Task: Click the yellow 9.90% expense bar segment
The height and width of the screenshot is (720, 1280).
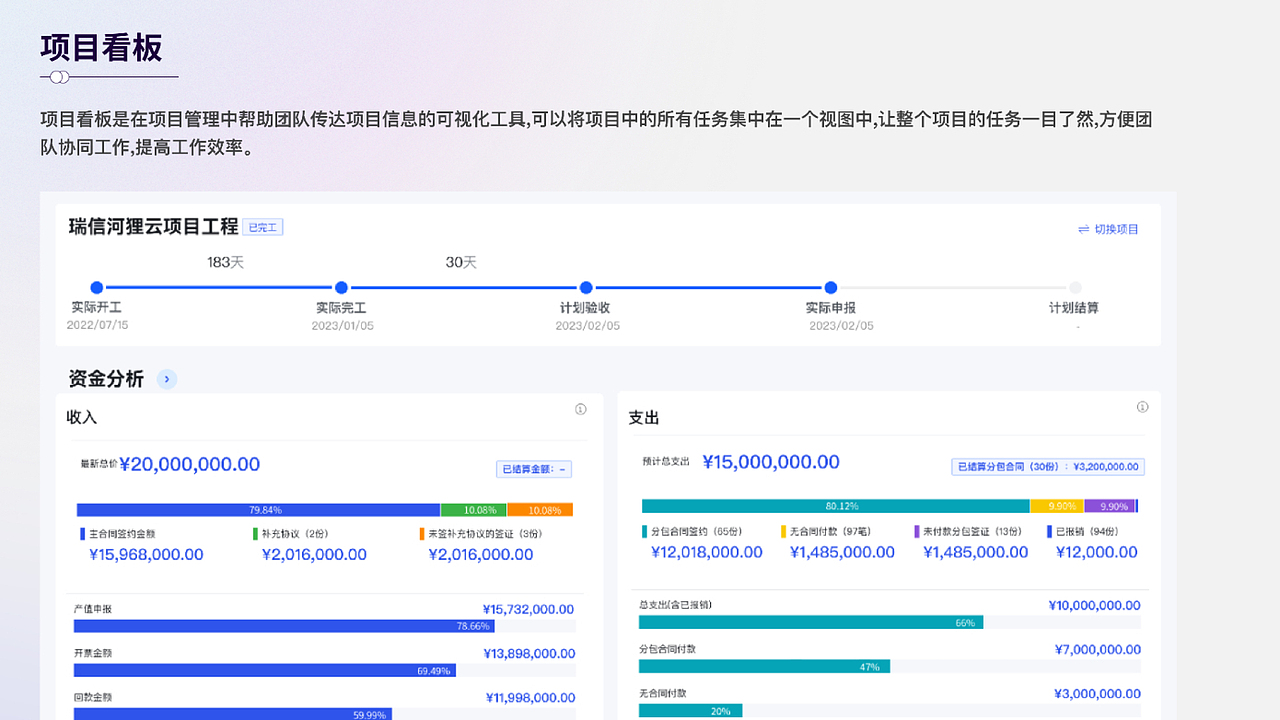Action: 1057,506
